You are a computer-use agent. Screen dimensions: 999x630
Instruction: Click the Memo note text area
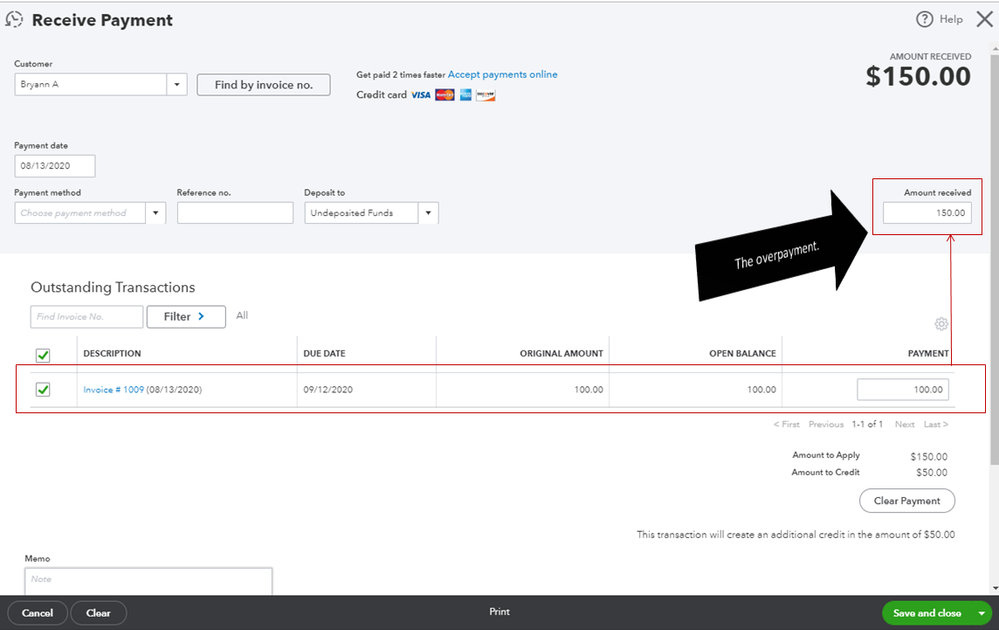[148, 581]
